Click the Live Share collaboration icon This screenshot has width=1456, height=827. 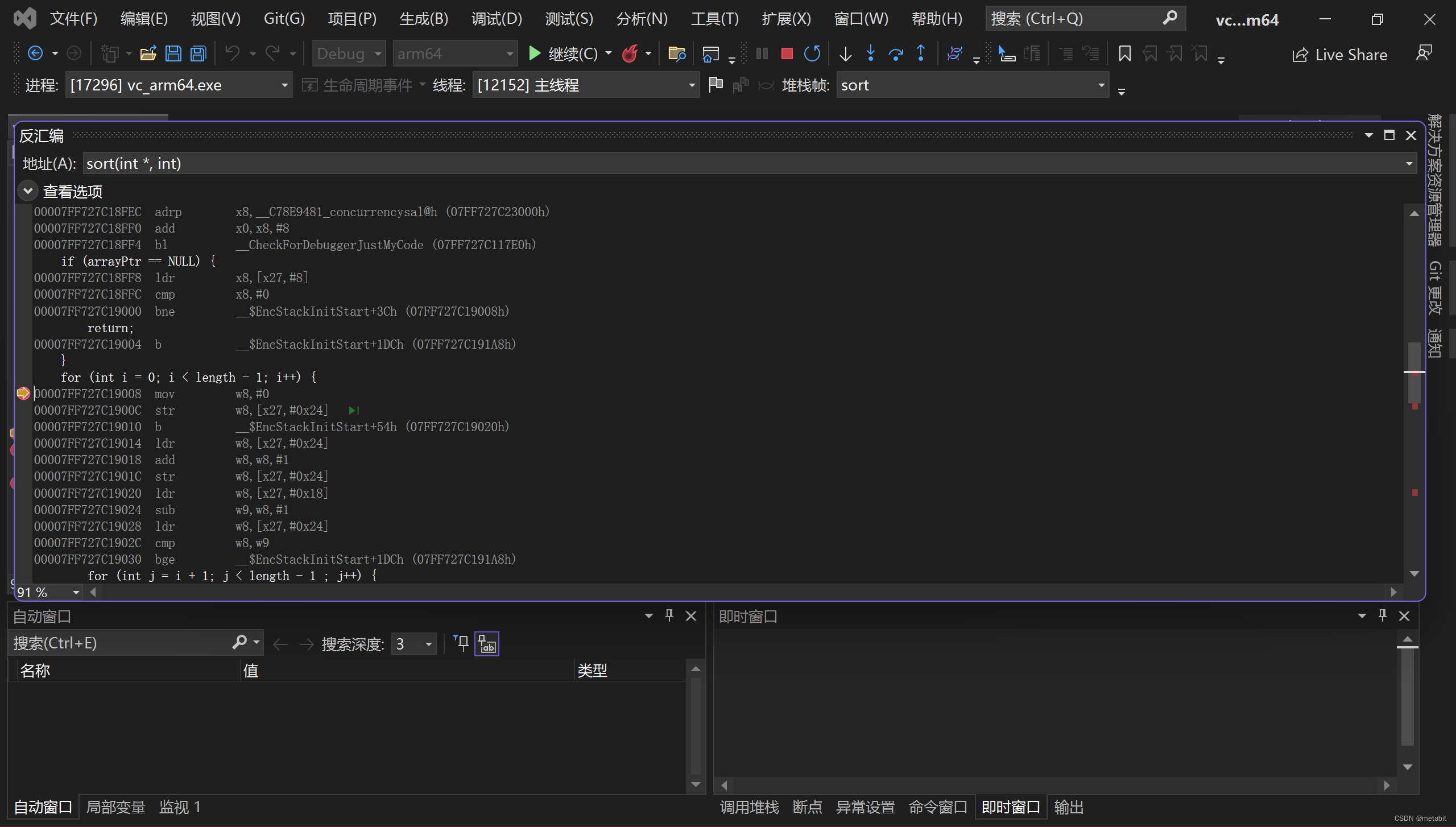(1301, 54)
